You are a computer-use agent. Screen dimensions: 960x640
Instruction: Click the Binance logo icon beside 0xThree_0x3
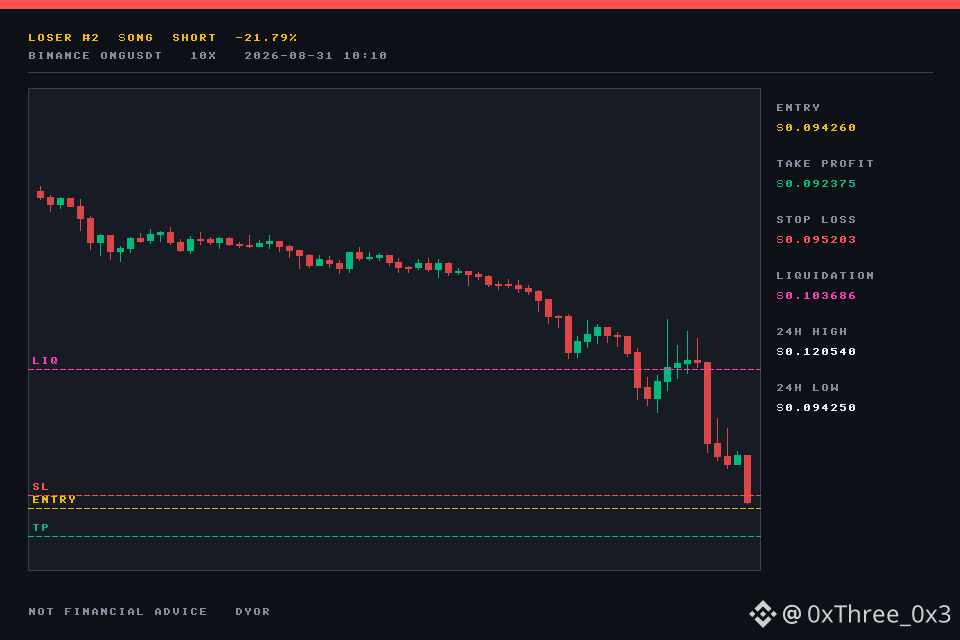click(763, 614)
